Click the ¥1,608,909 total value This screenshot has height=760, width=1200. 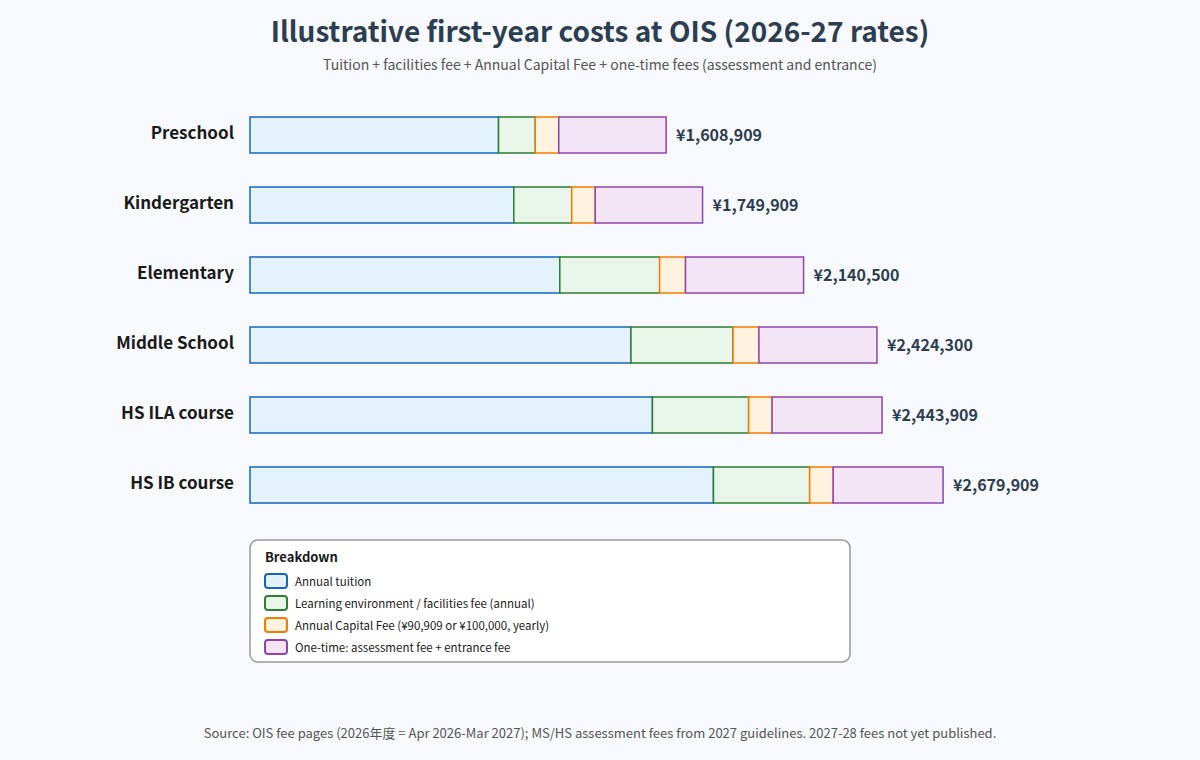point(719,135)
